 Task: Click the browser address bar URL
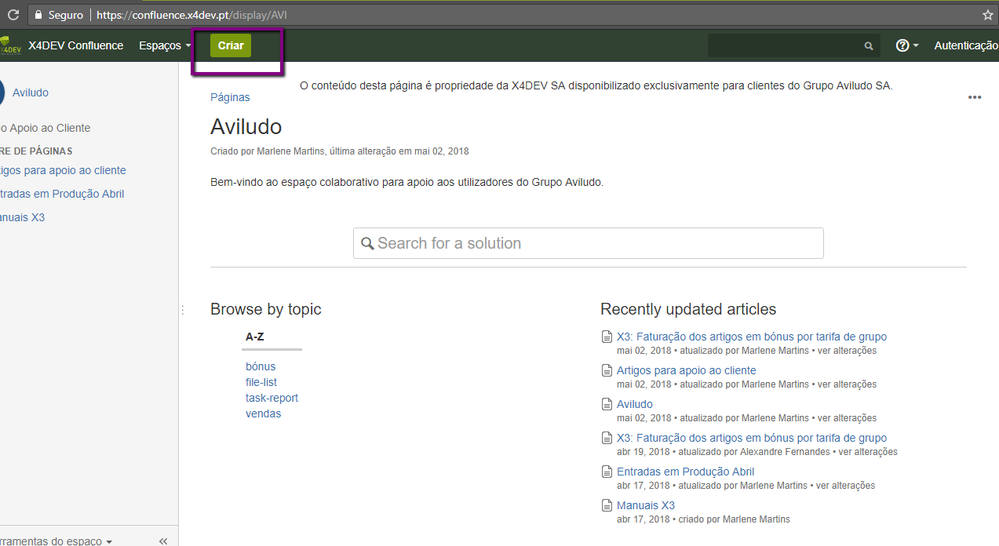(191, 15)
